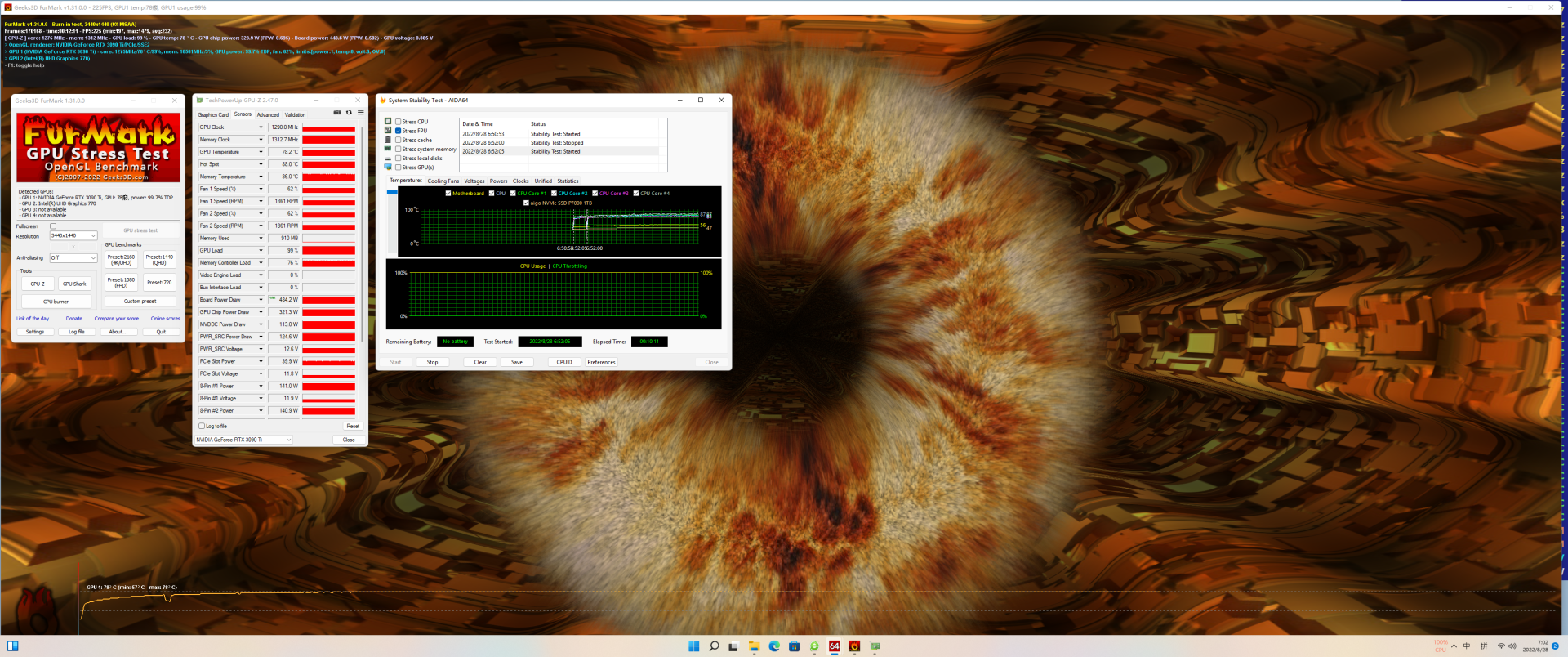This screenshot has width=1568, height=657.
Task: Switch to AIDA64 taskbar icon
Action: (x=835, y=646)
